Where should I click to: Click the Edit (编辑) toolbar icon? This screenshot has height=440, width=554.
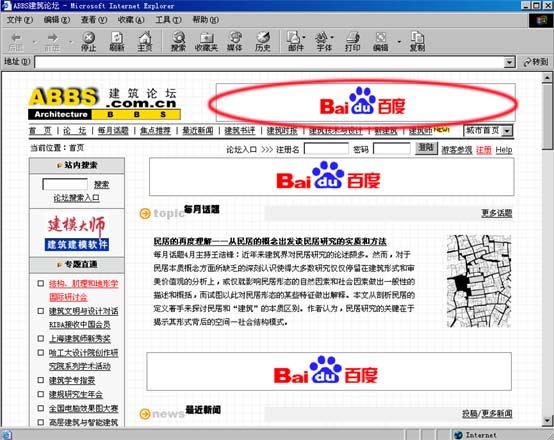point(381,41)
